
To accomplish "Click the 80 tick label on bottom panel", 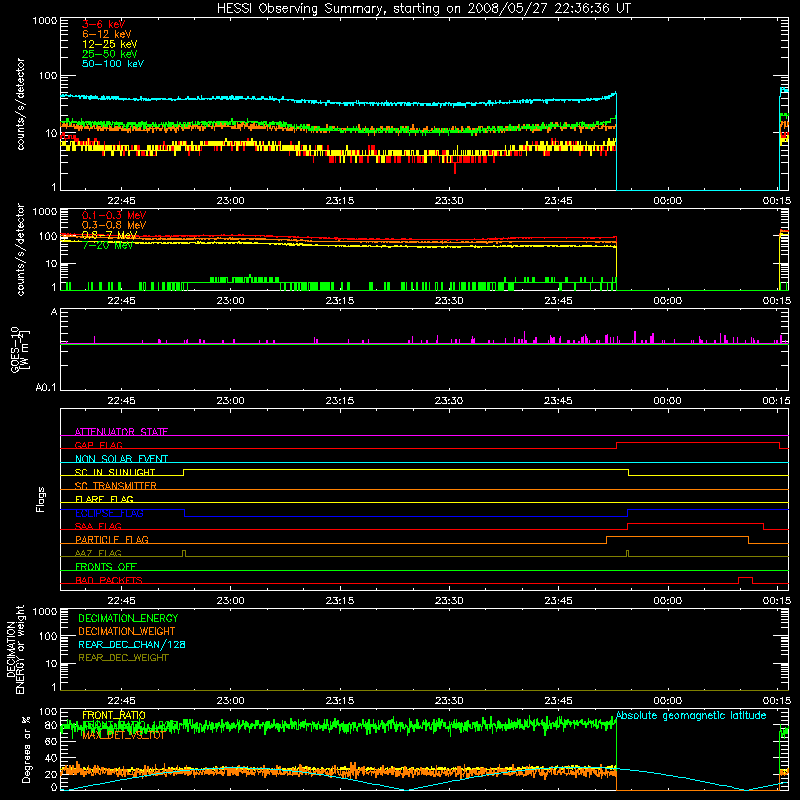I will tap(51, 725).
